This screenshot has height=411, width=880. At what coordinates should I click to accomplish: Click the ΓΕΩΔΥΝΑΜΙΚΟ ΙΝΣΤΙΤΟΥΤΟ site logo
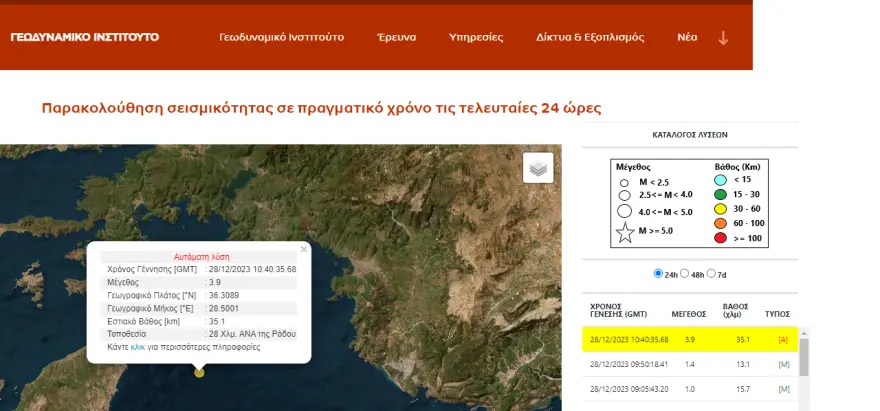(x=84, y=37)
